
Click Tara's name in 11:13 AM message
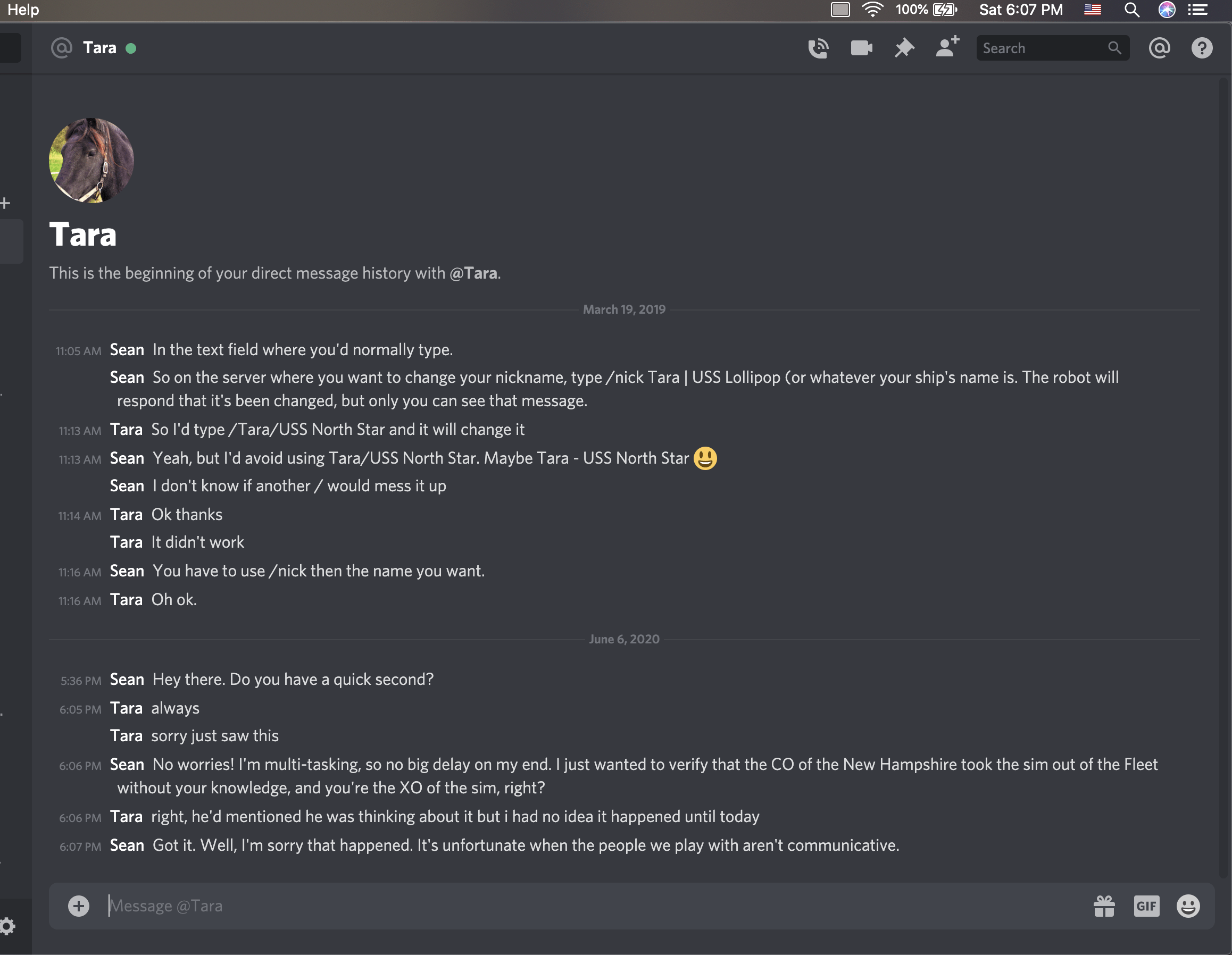tap(127, 430)
